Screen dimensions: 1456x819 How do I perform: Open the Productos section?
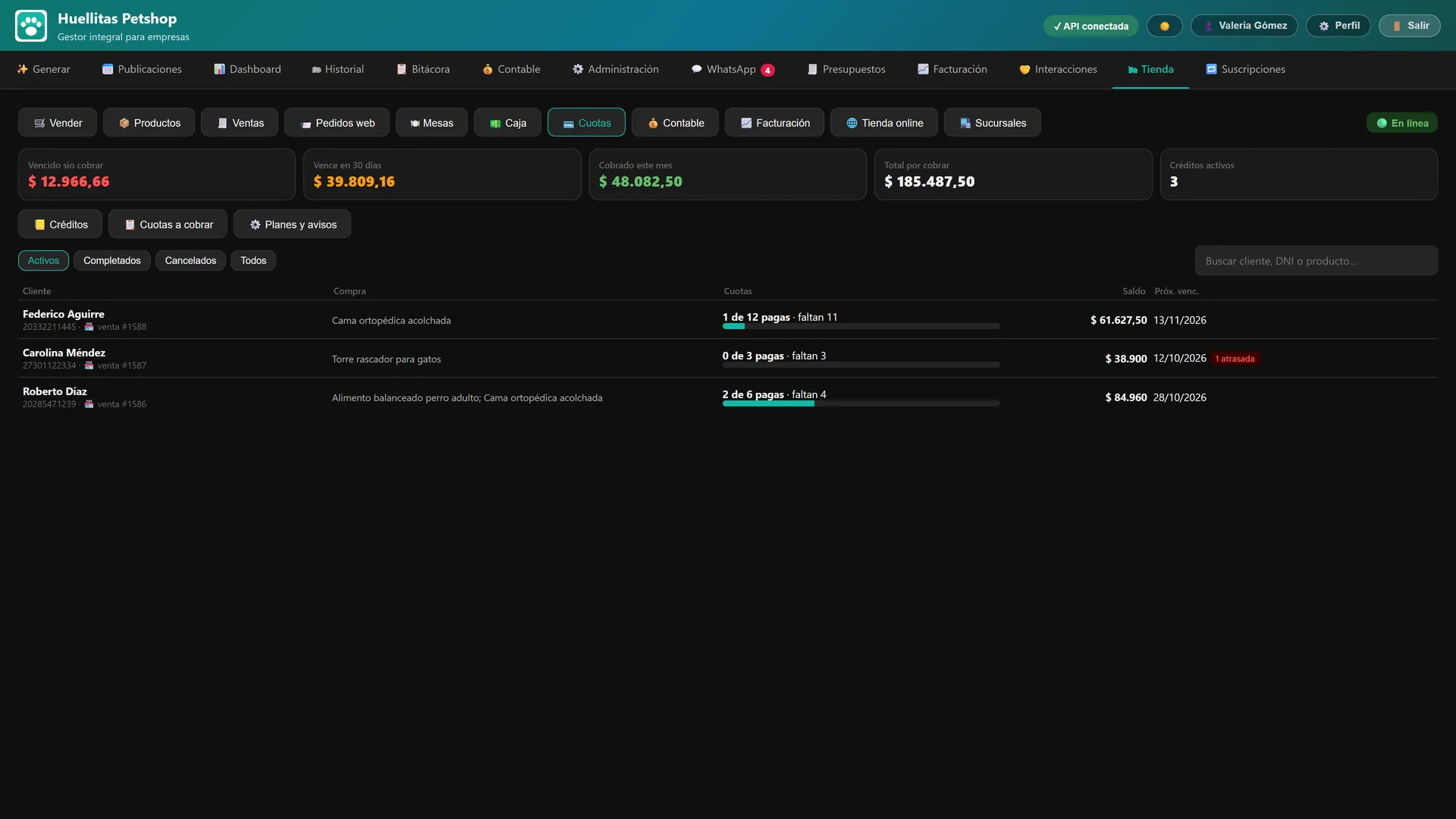coord(149,123)
